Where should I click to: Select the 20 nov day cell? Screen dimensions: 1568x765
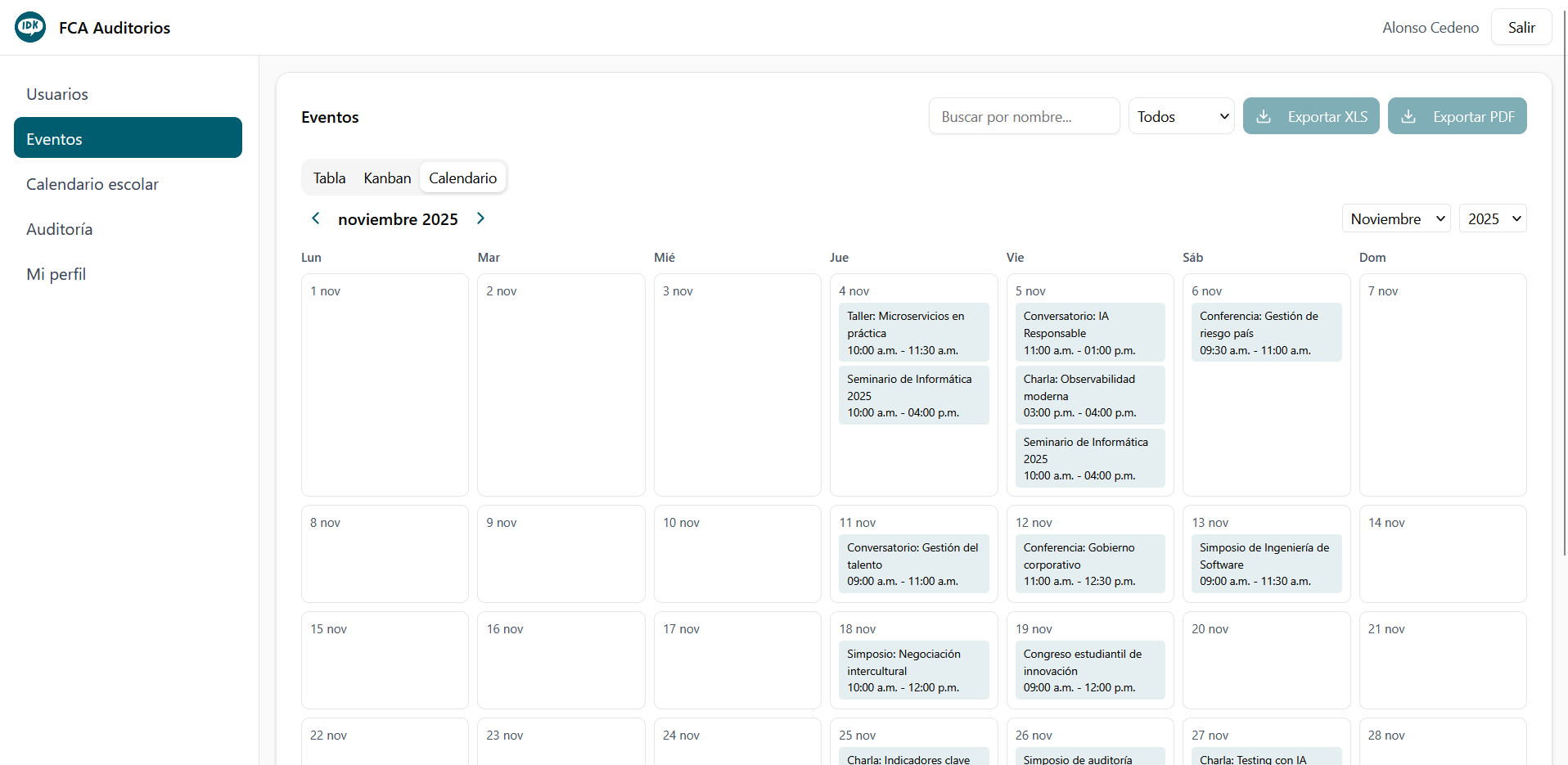click(x=1266, y=660)
